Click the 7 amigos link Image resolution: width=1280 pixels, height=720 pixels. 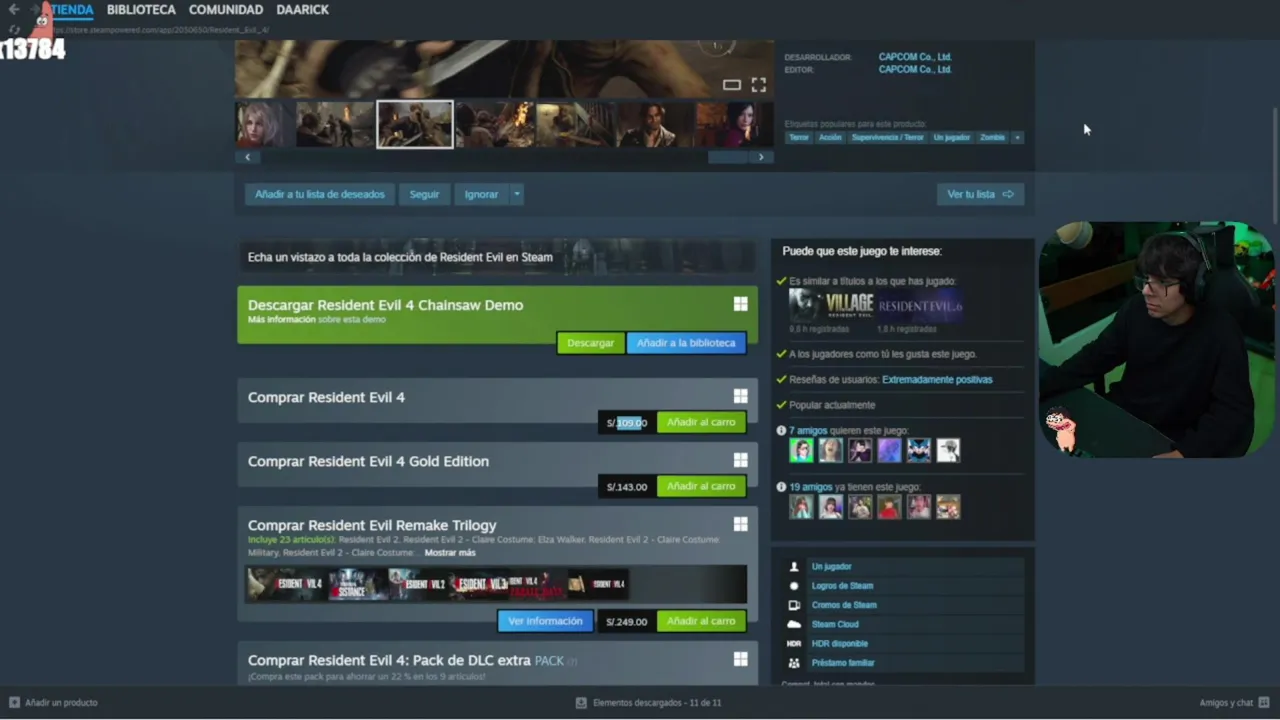pyautogui.click(x=808, y=431)
